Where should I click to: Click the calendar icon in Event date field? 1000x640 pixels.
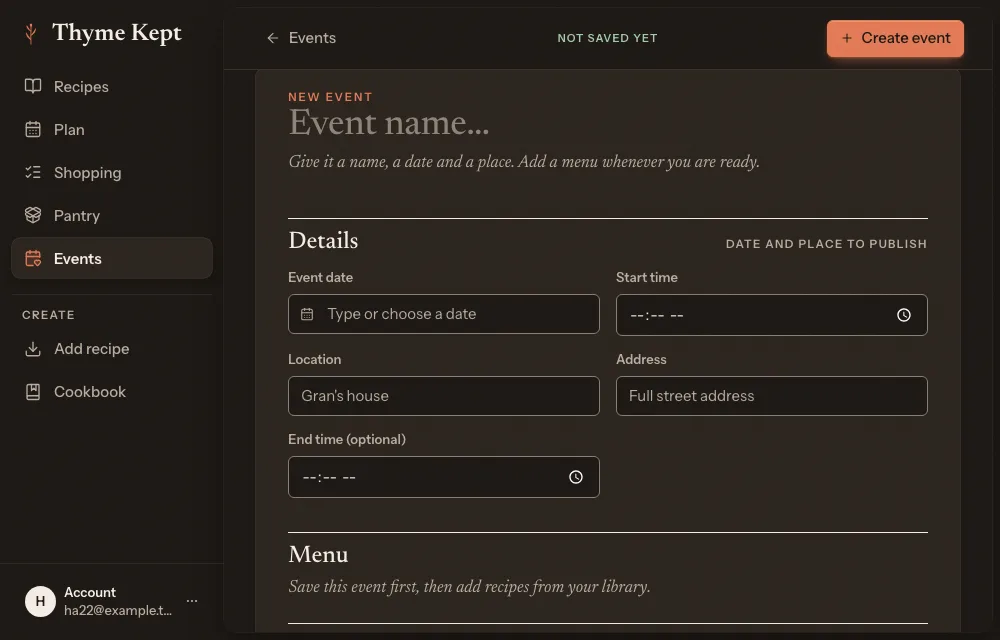coord(307,314)
